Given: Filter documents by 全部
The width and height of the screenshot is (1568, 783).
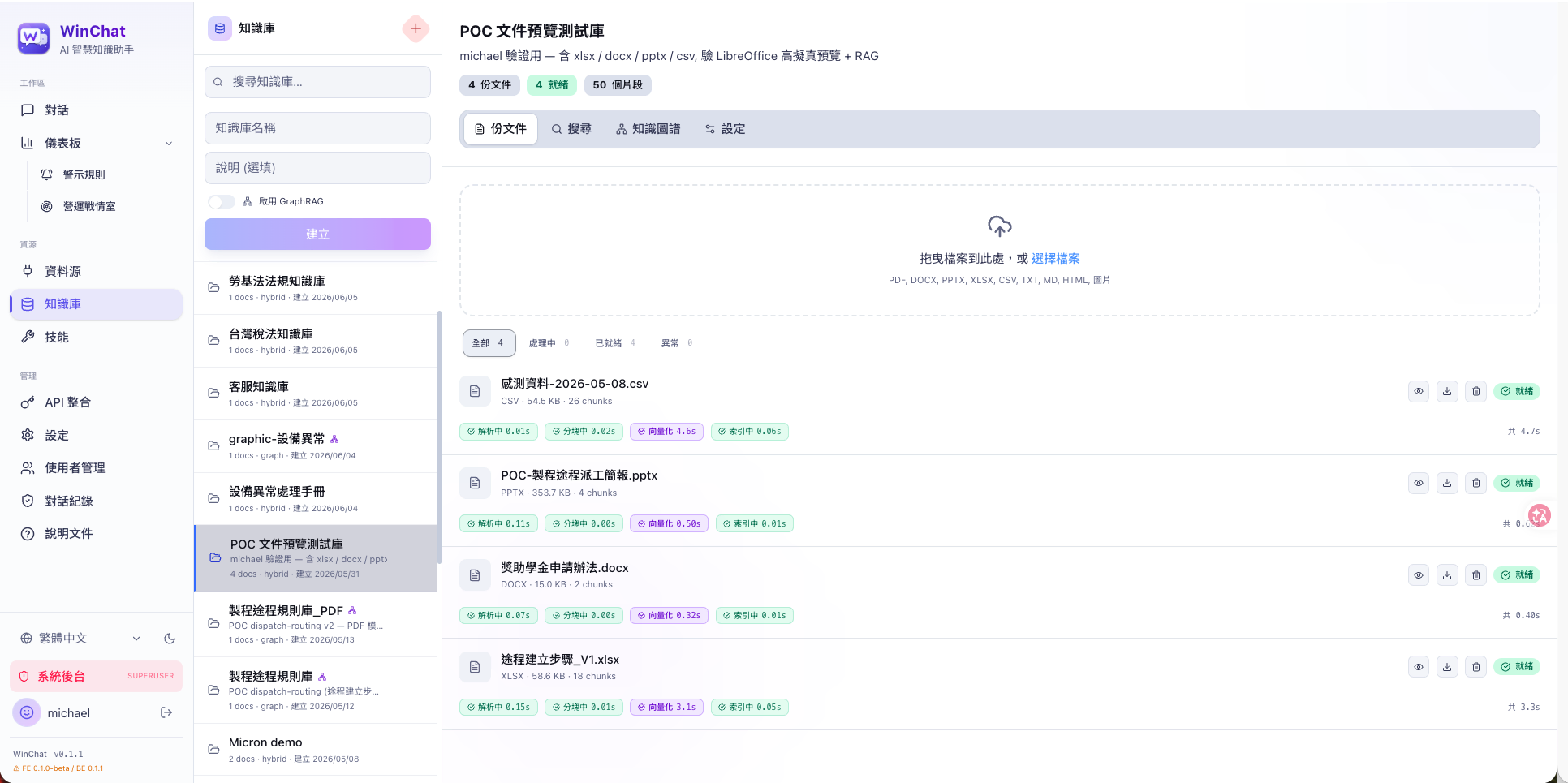Looking at the screenshot, I should point(489,343).
